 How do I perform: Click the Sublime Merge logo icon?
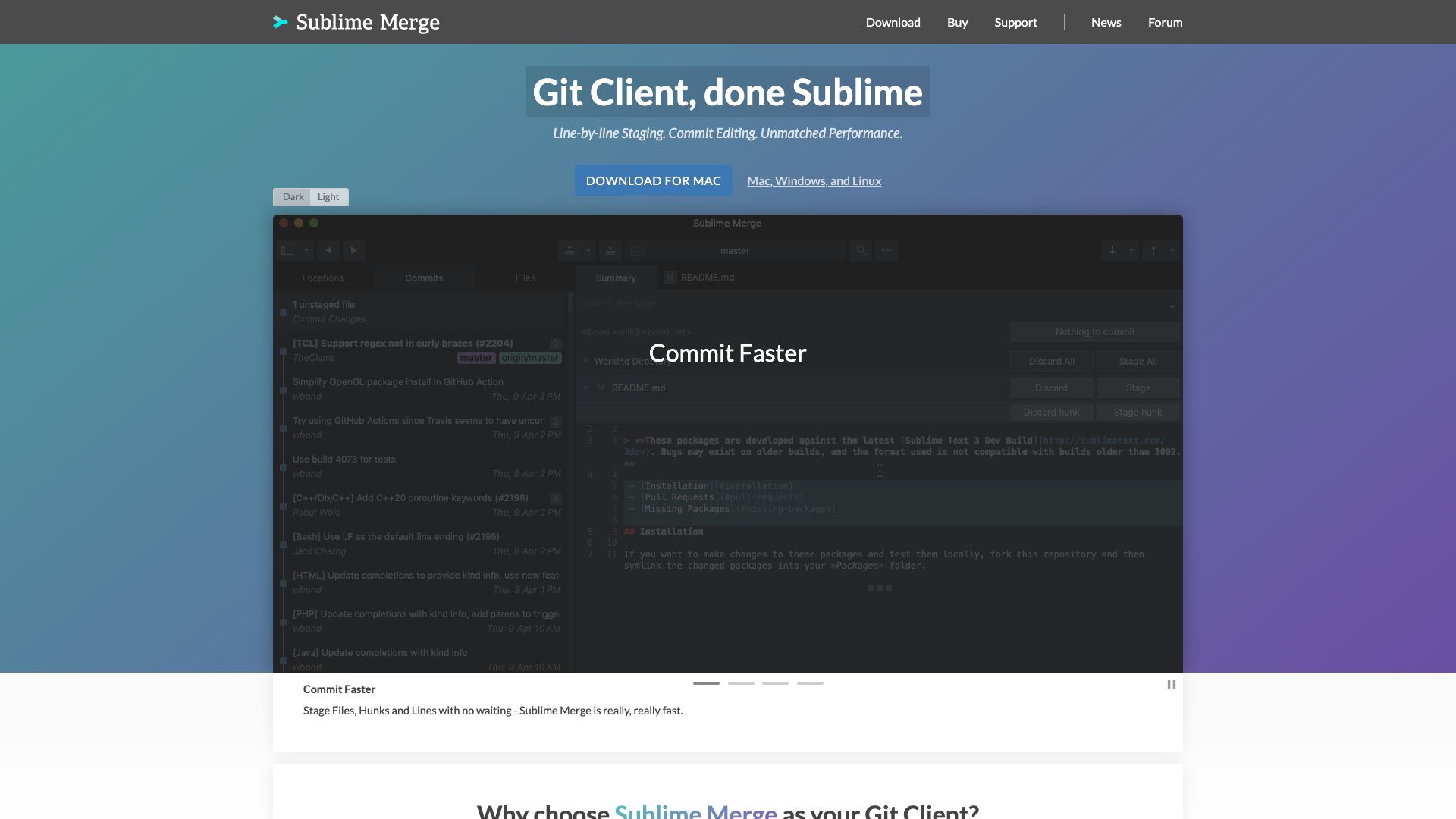pyautogui.click(x=280, y=22)
